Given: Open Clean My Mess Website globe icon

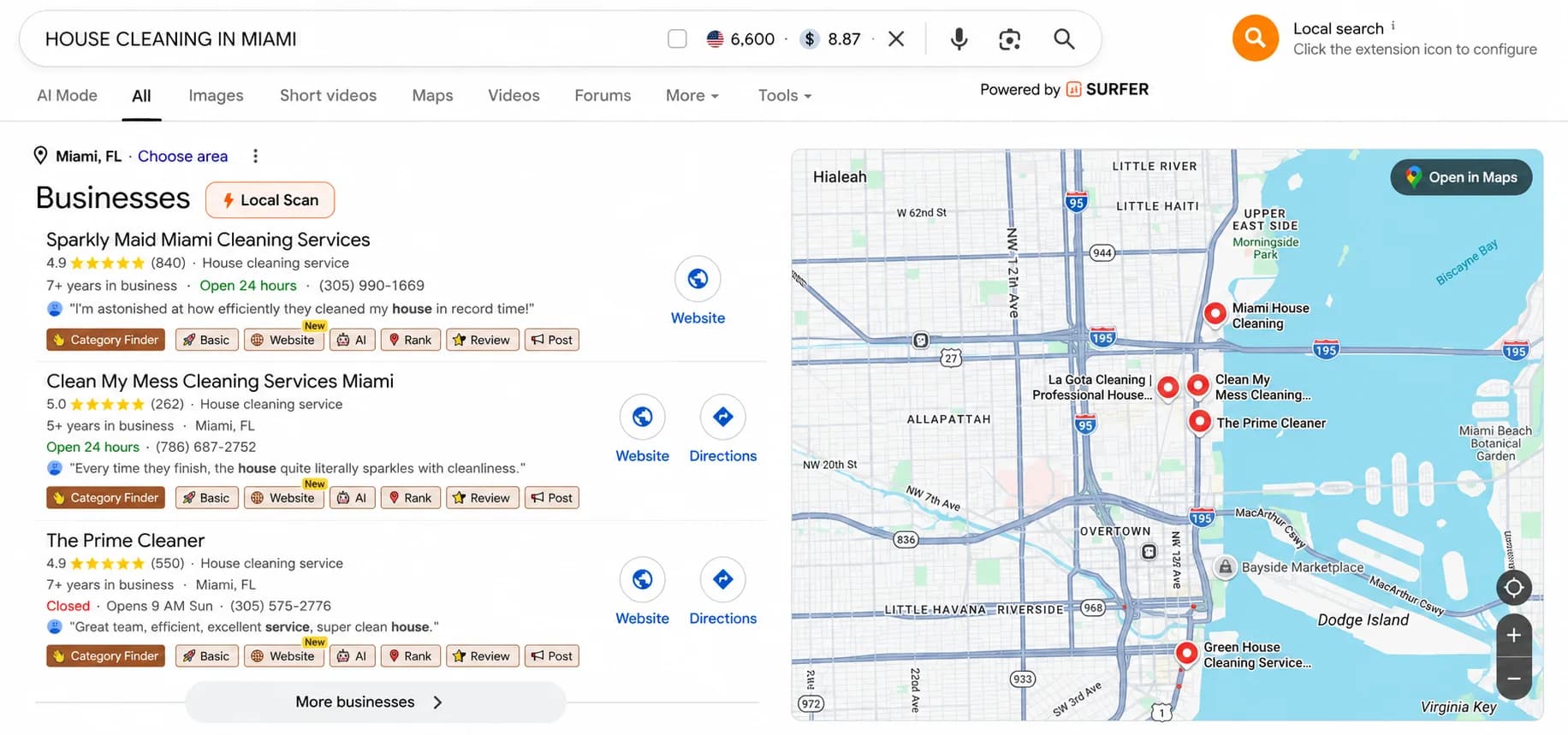Looking at the screenshot, I should [642, 417].
